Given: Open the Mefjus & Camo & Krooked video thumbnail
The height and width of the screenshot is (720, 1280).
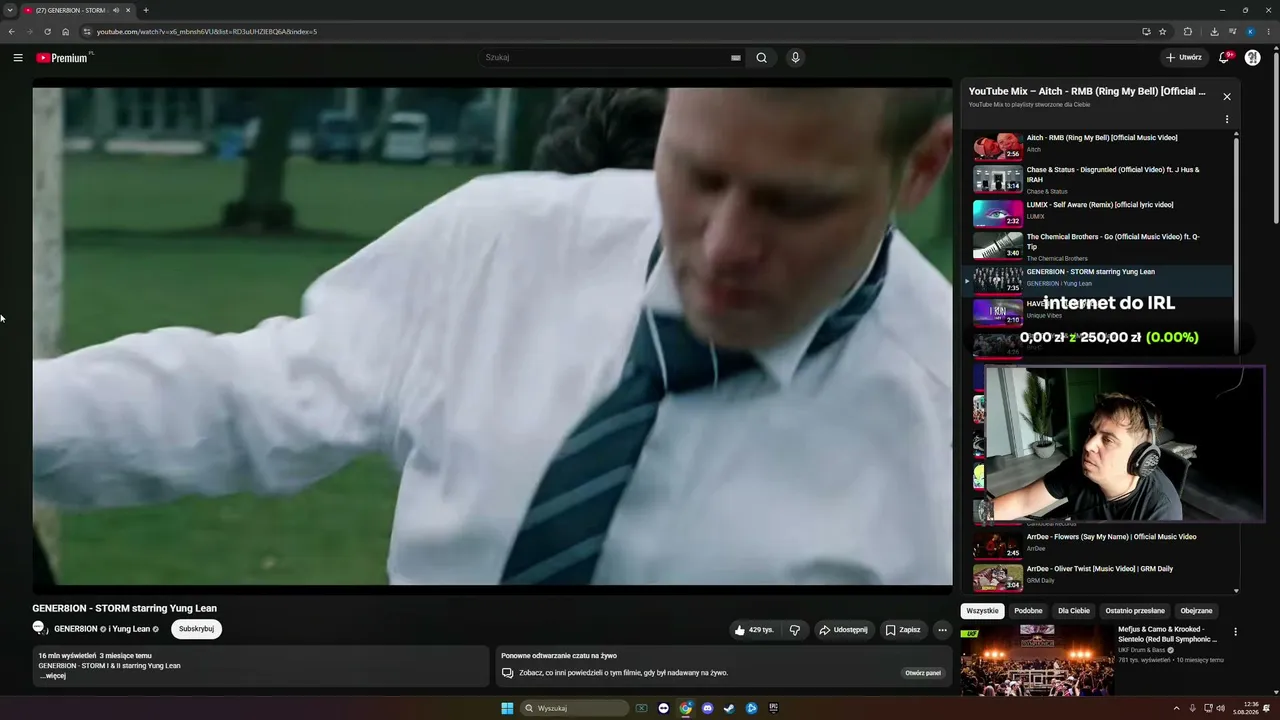Looking at the screenshot, I should click(x=1037, y=660).
